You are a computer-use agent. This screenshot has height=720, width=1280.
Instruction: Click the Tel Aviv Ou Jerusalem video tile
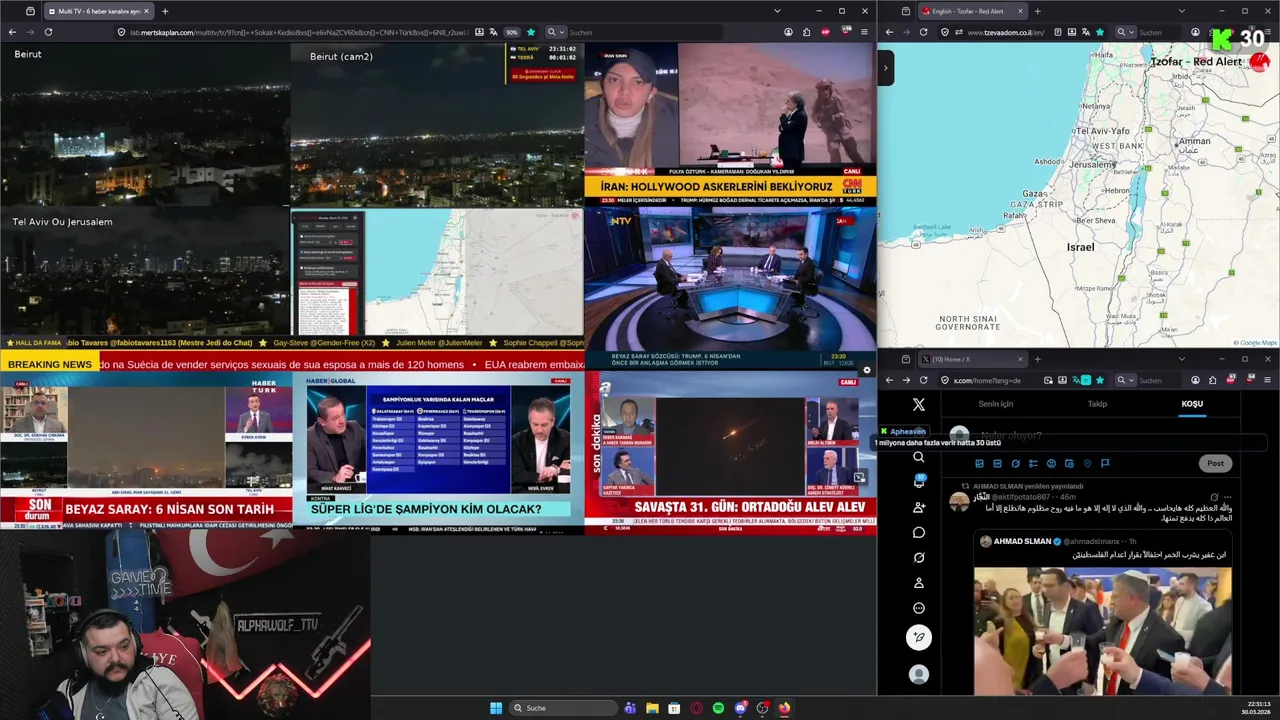(145, 271)
